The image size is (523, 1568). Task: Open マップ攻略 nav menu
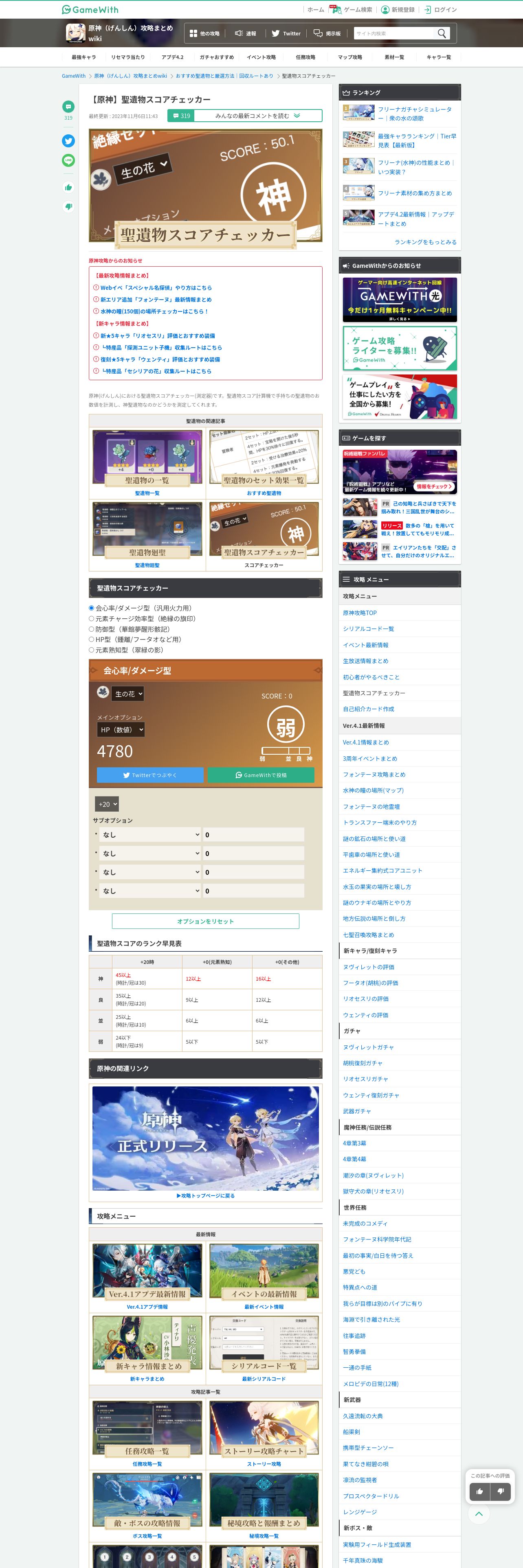350,57
